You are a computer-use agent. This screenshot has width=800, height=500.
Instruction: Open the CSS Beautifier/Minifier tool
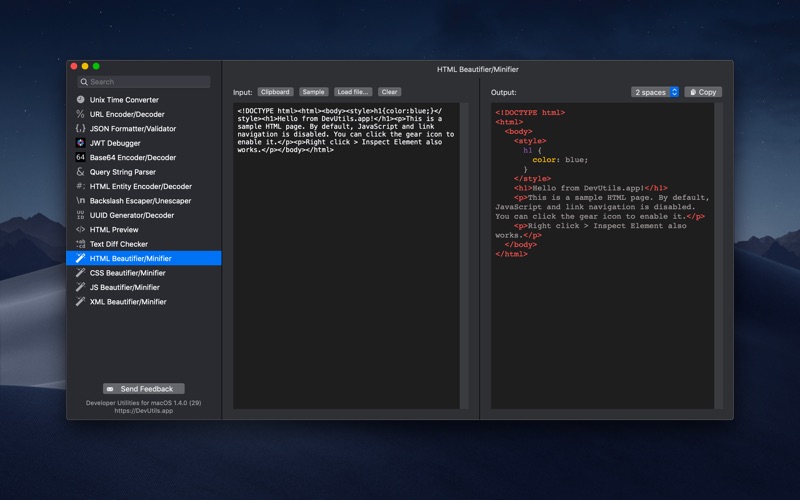(127, 273)
